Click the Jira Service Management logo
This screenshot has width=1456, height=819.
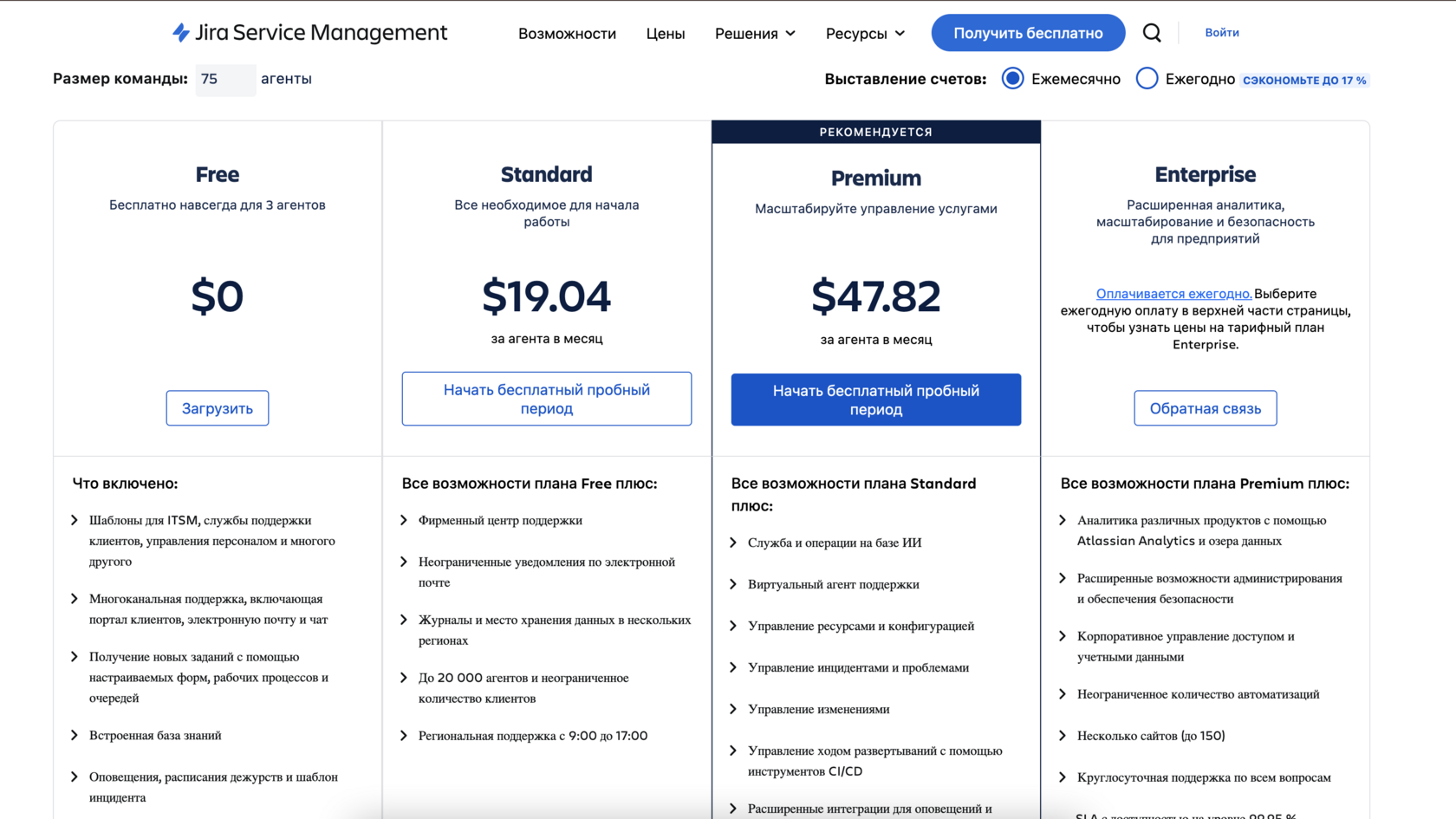309,33
